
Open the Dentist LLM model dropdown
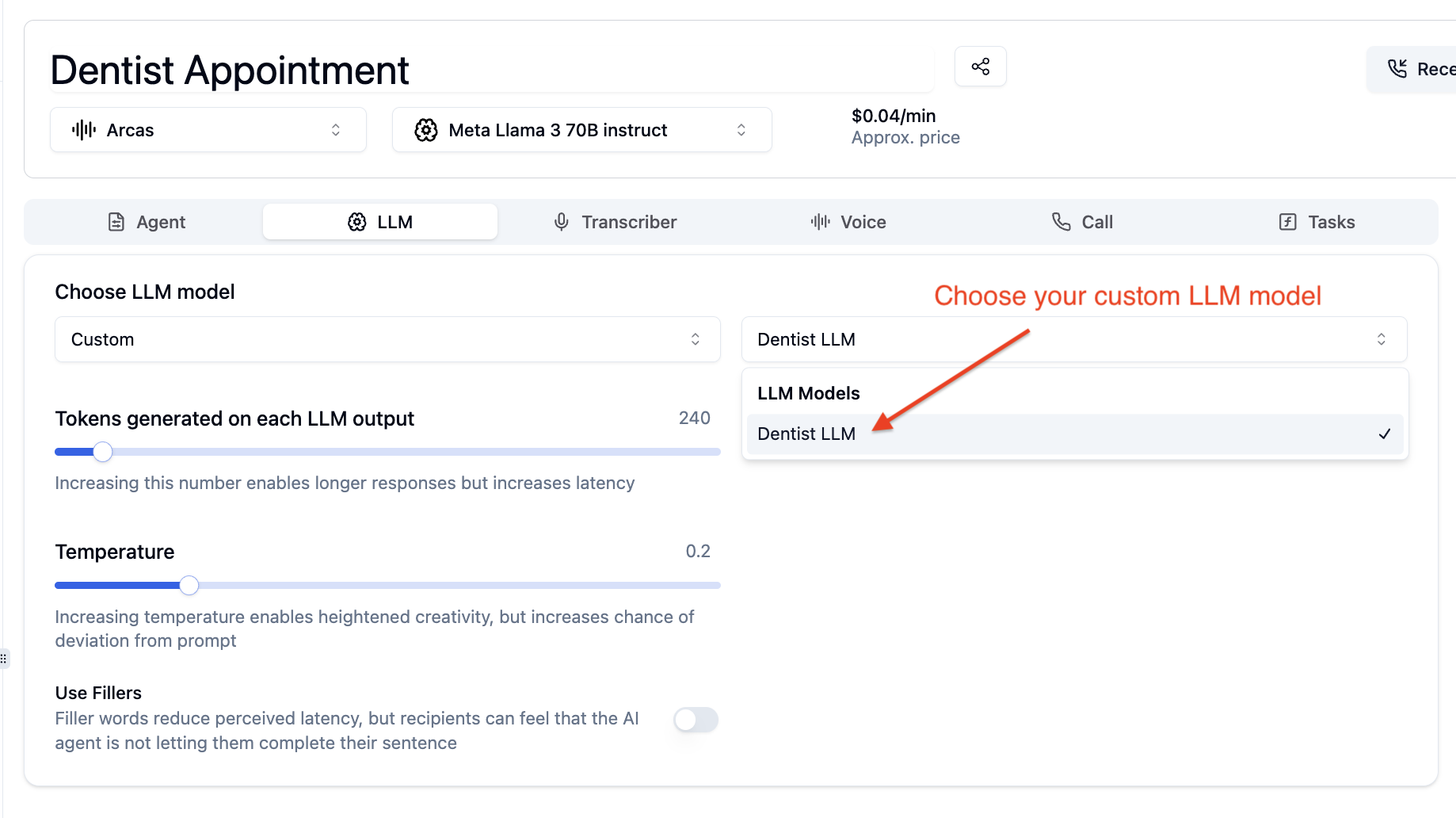(x=1074, y=339)
